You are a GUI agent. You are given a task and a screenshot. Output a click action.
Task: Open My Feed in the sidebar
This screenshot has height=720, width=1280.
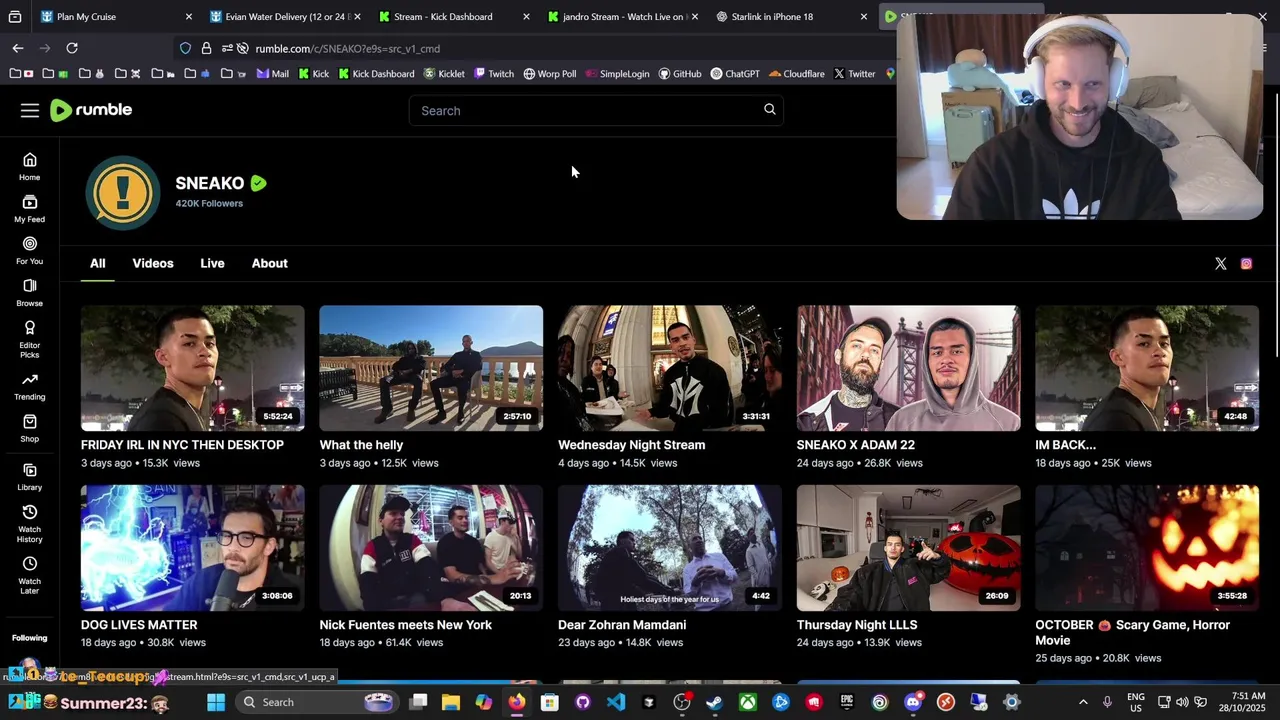[30, 209]
